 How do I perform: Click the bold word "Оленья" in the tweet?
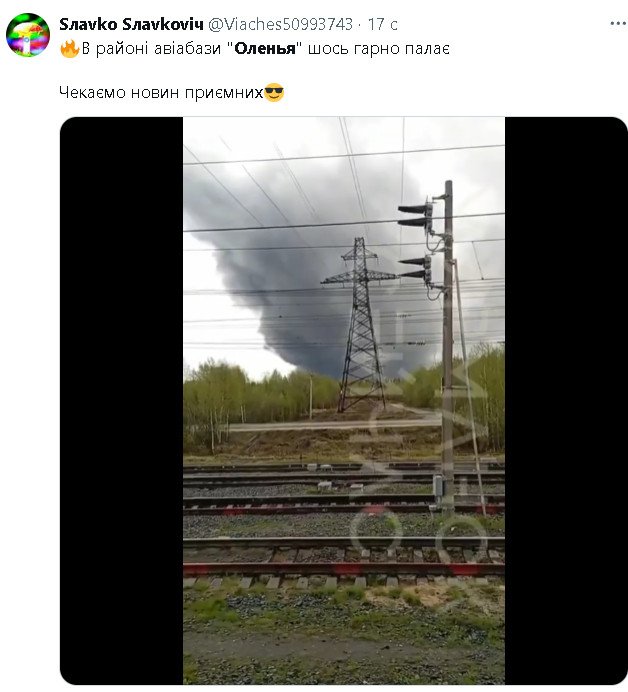point(265,49)
